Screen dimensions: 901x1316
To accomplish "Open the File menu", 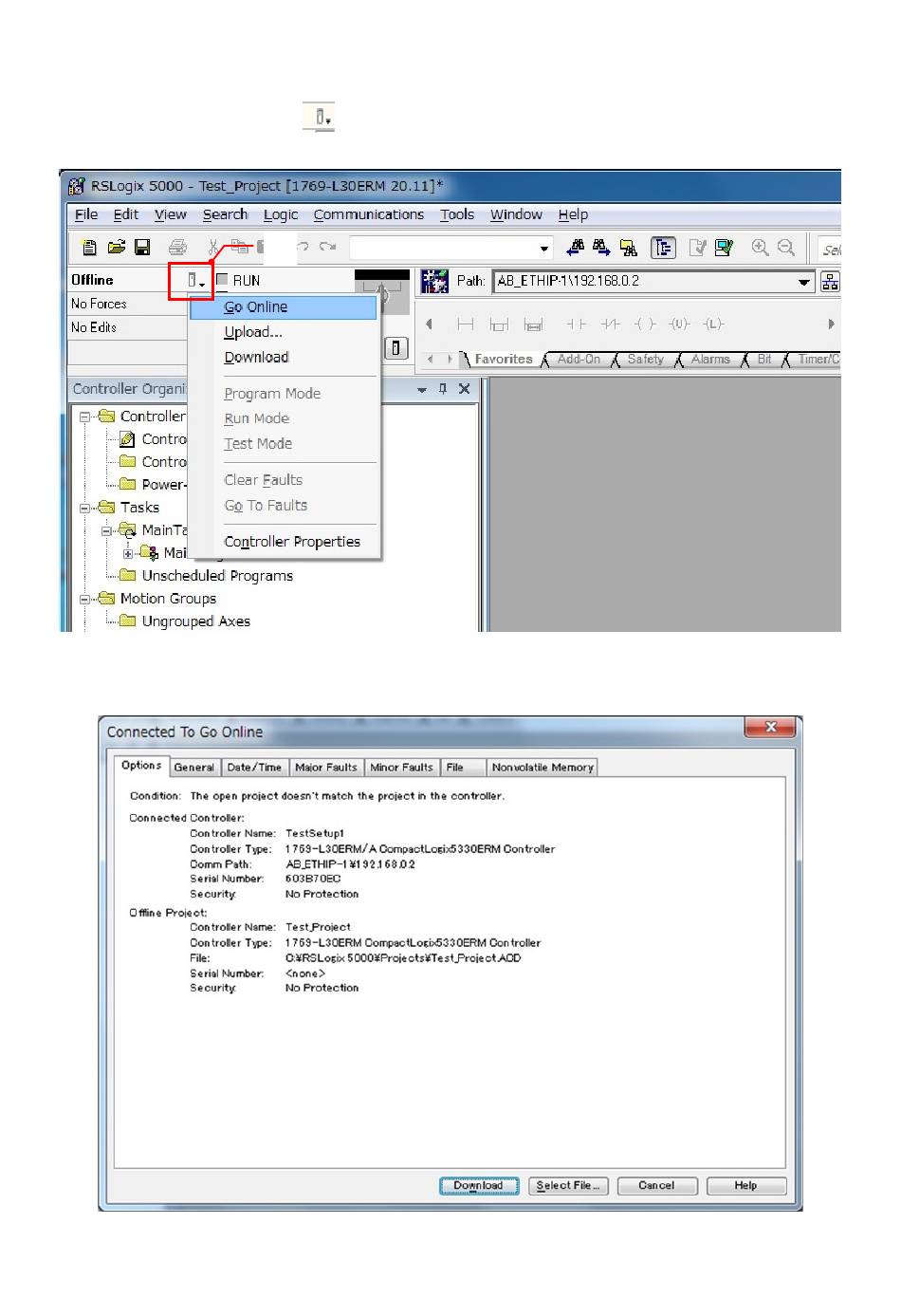I will tap(86, 214).
